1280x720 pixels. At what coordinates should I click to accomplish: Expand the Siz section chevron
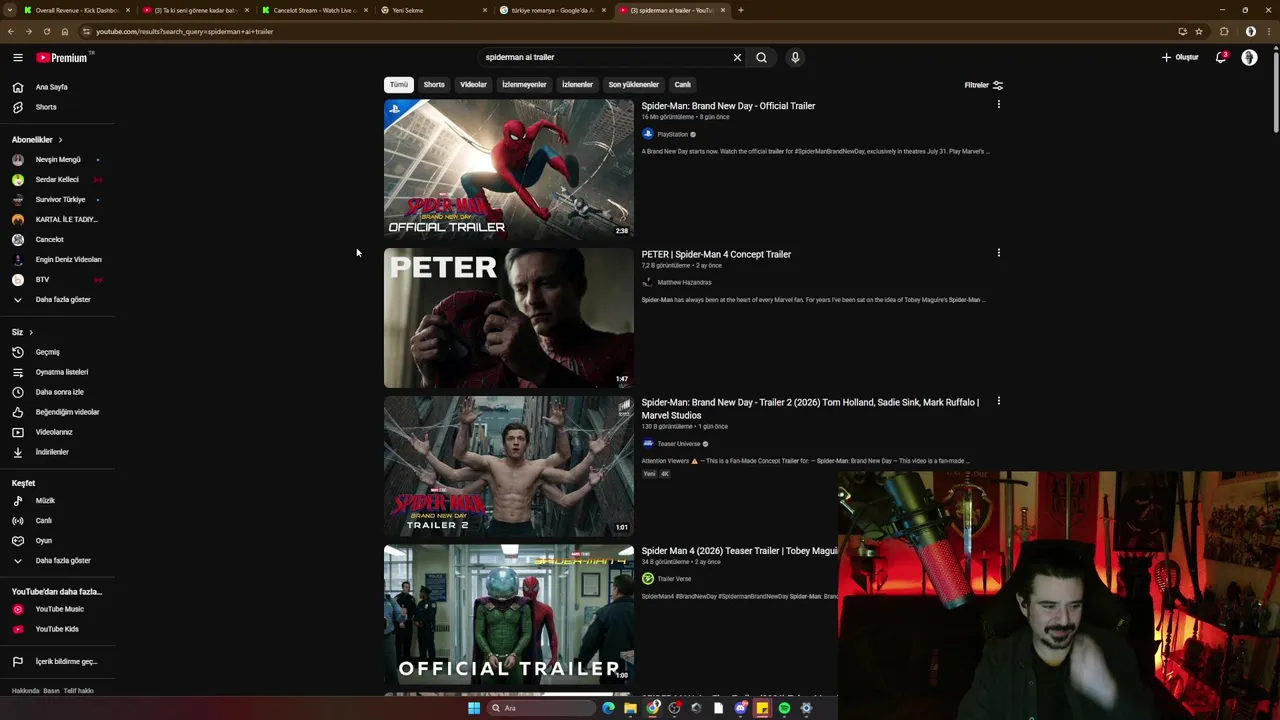(30, 332)
